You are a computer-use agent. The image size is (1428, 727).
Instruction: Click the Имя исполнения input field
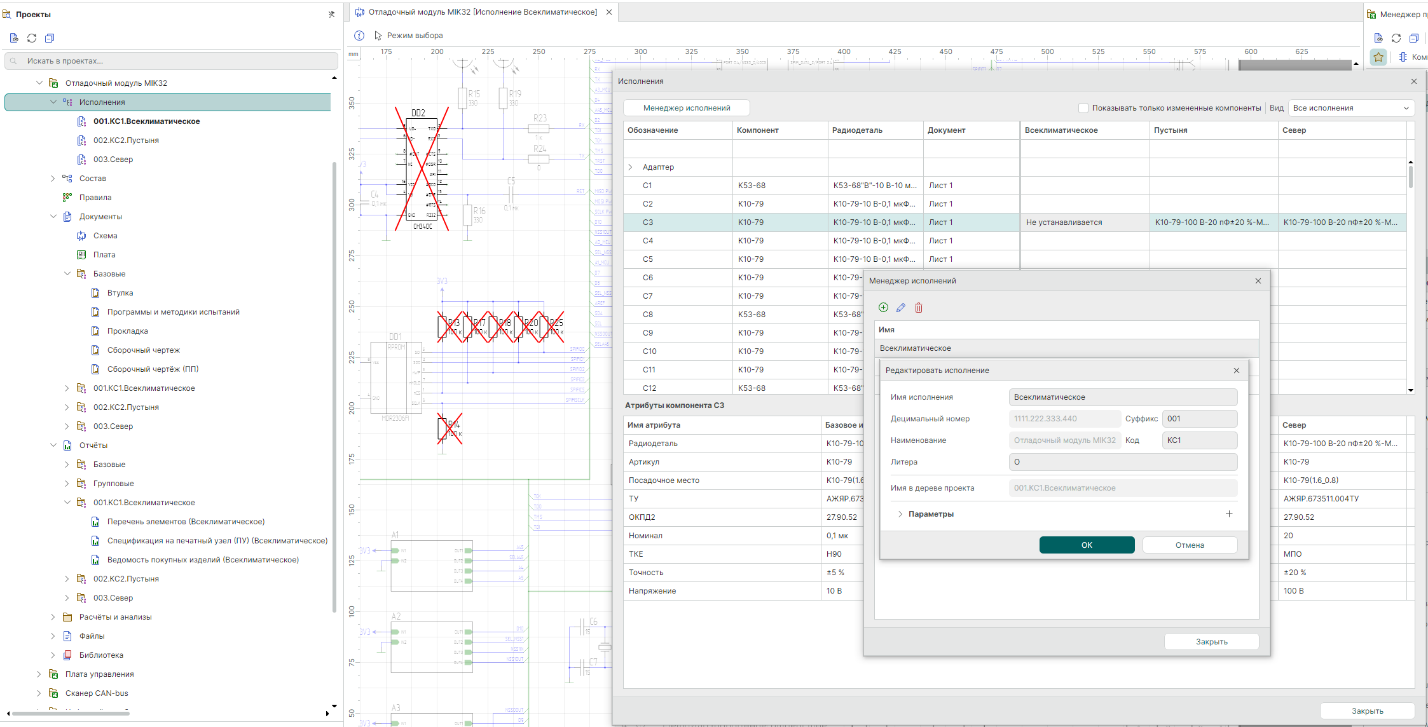[x=1124, y=397]
